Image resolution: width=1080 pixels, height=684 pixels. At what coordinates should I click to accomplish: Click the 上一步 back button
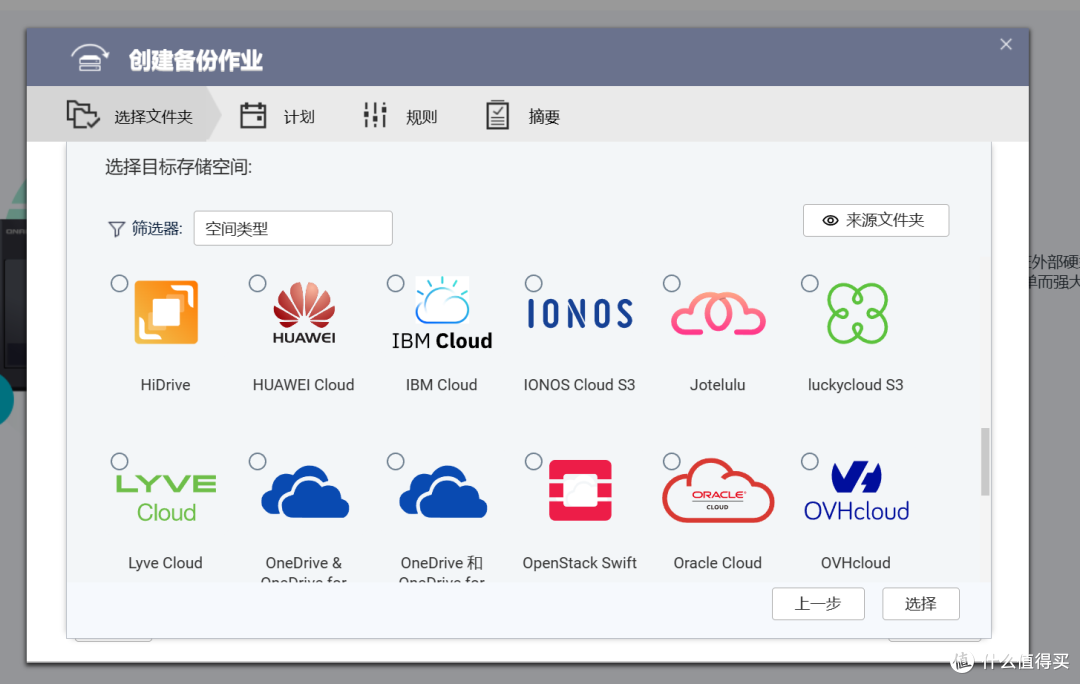[818, 604]
